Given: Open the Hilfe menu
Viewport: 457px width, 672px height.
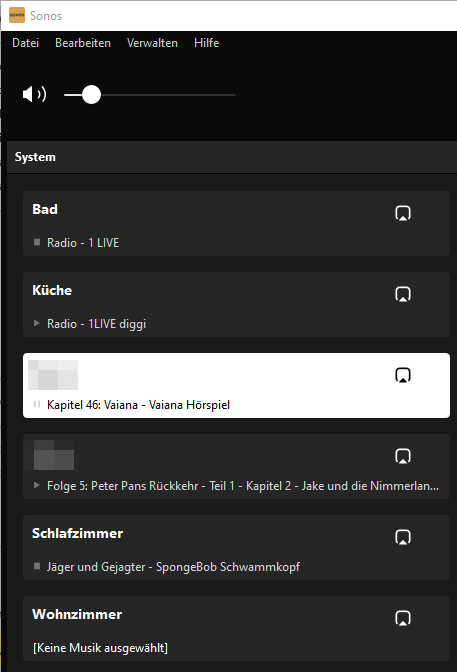Looking at the screenshot, I should (x=207, y=43).
